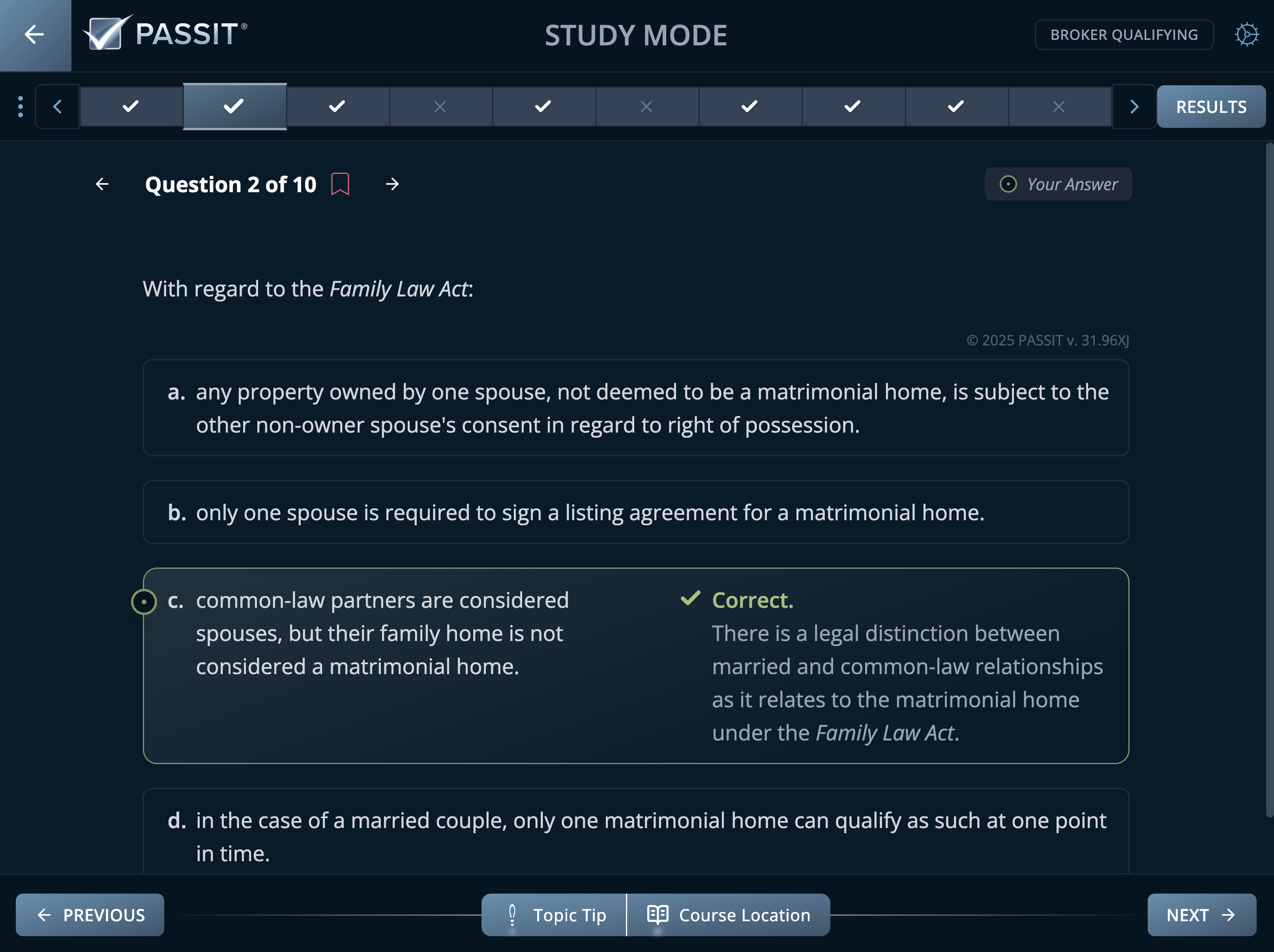The width and height of the screenshot is (1274, 952).
Task: Jump to the first question tab
Action: tap(131, 107)
